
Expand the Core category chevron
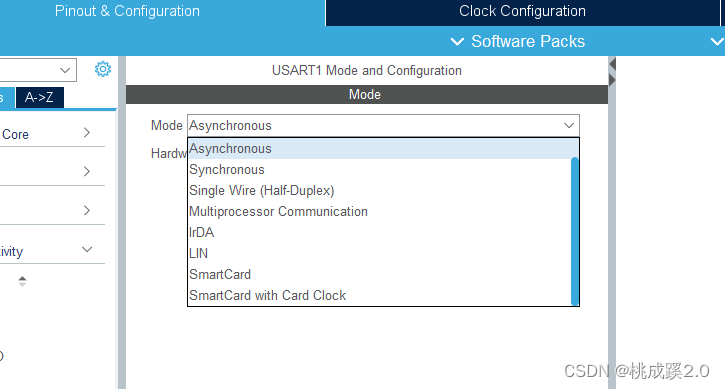pos(86,133)
